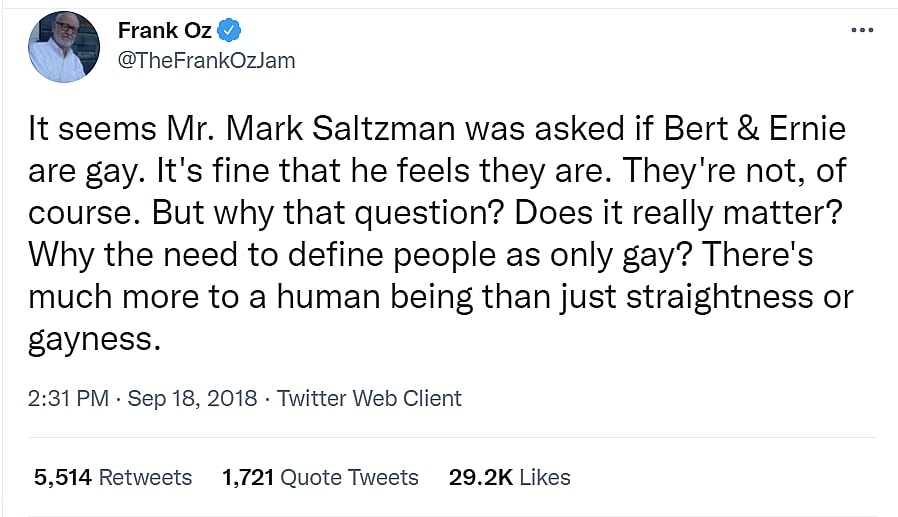View the 5,514 Retweets list
Screen dimensions: 898x517
112,477
